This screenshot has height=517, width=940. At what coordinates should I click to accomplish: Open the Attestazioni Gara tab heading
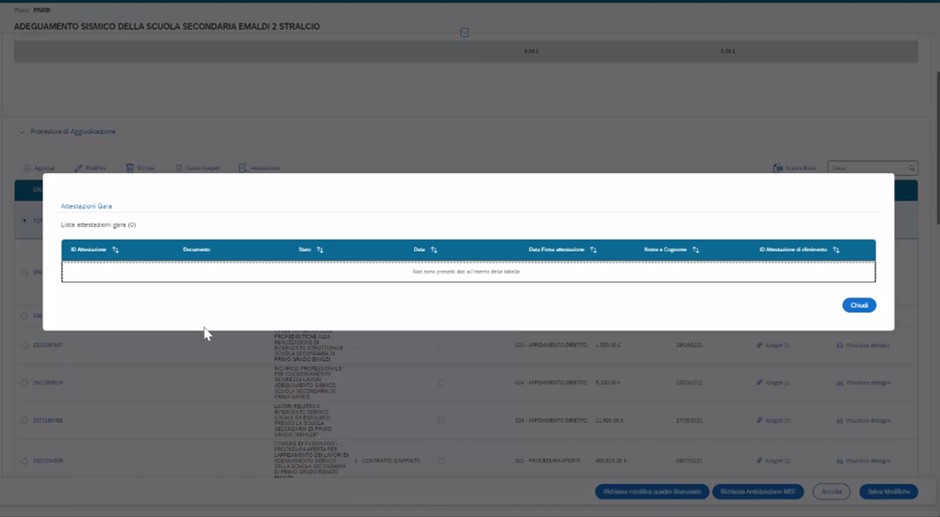86,206
